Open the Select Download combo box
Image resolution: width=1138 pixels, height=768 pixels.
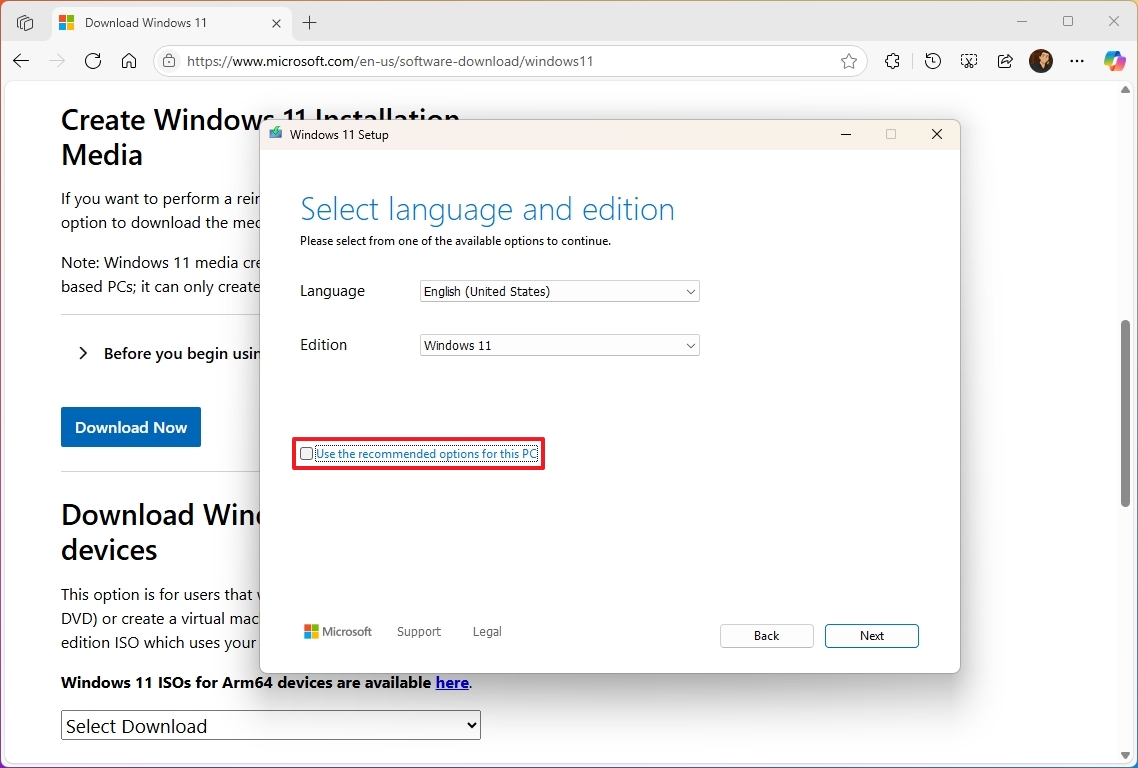[x=270, y=725]
